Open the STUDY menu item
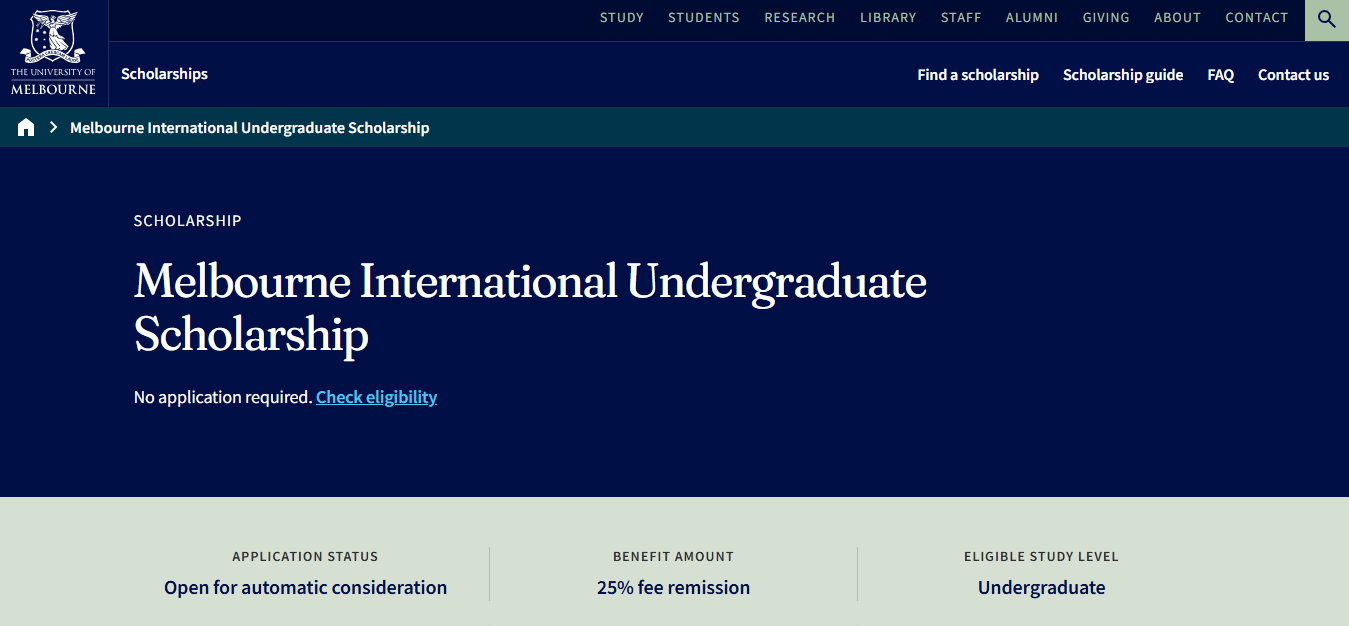Screen dimensions: 1349x626 coord(621,17)
